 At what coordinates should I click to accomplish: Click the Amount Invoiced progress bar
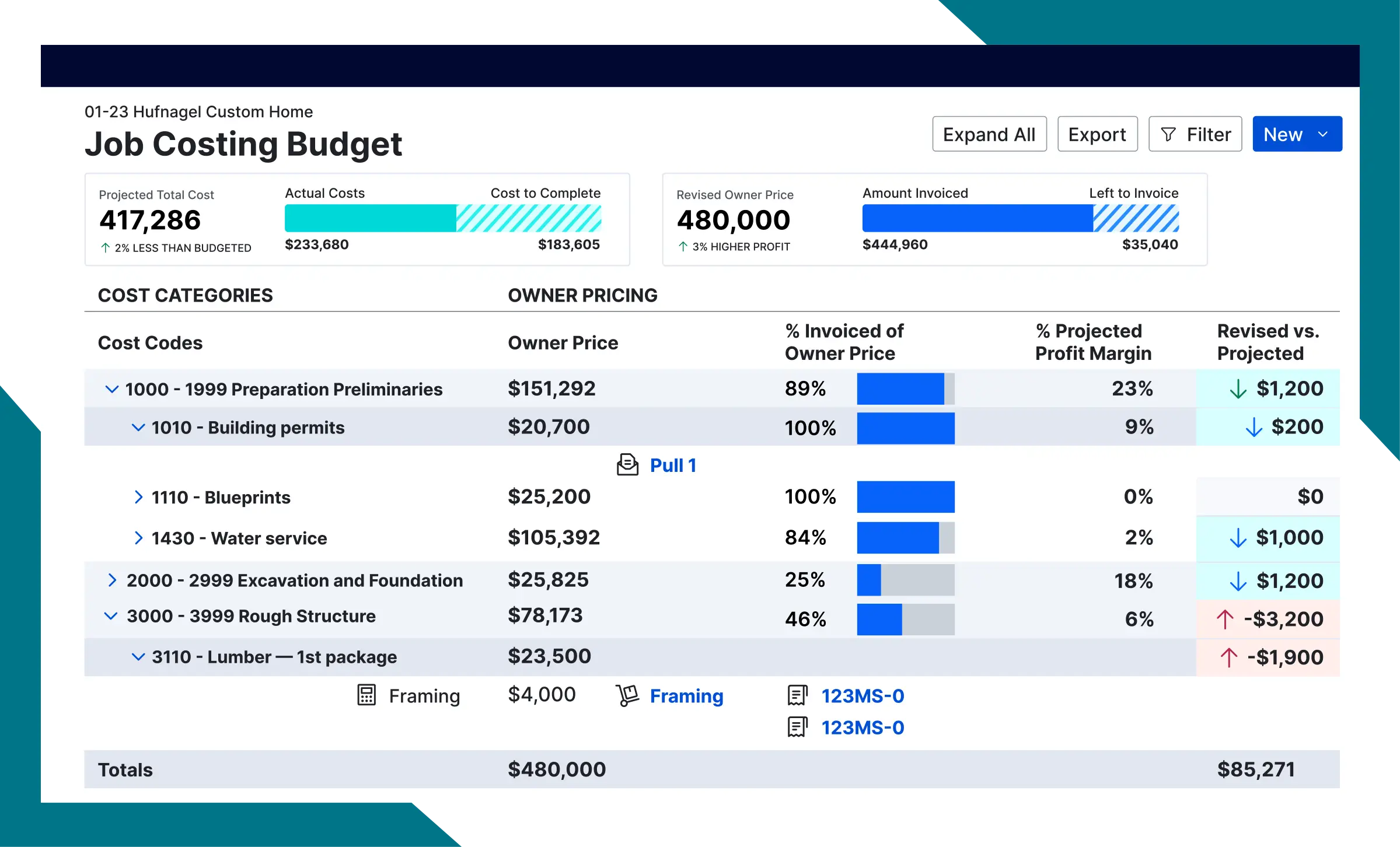(x=975, y=219)
